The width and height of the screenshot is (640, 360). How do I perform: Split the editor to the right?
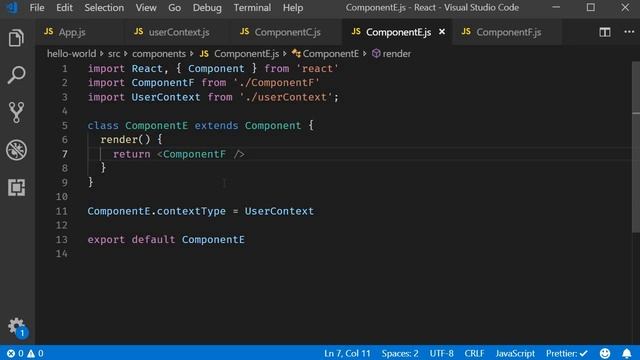tap(604, 32)
